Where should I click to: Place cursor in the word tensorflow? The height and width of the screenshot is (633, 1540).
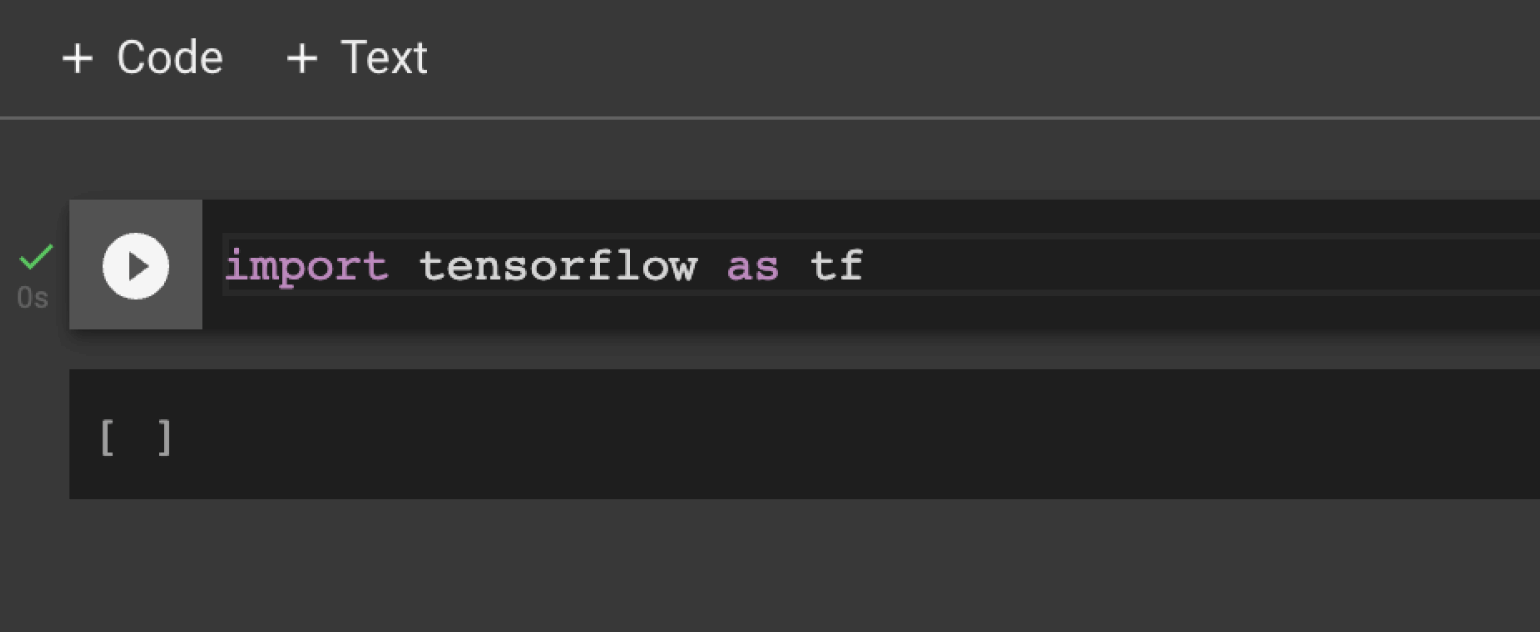[x=558, y=266]
